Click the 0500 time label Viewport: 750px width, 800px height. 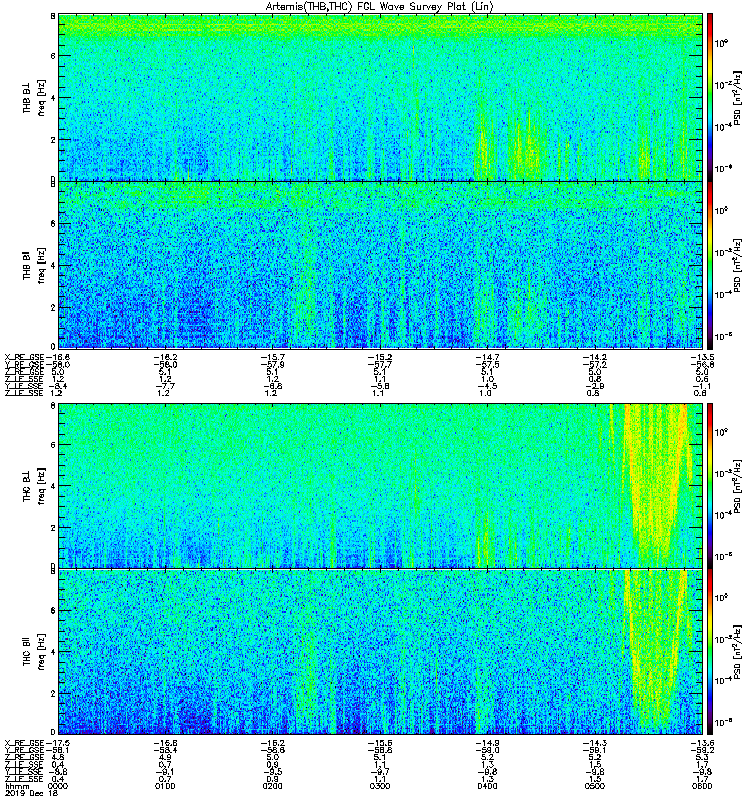point(595,786)
